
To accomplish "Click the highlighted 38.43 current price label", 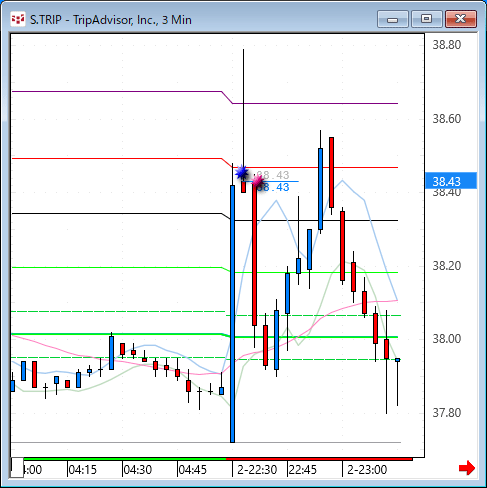I will point(451,181).
